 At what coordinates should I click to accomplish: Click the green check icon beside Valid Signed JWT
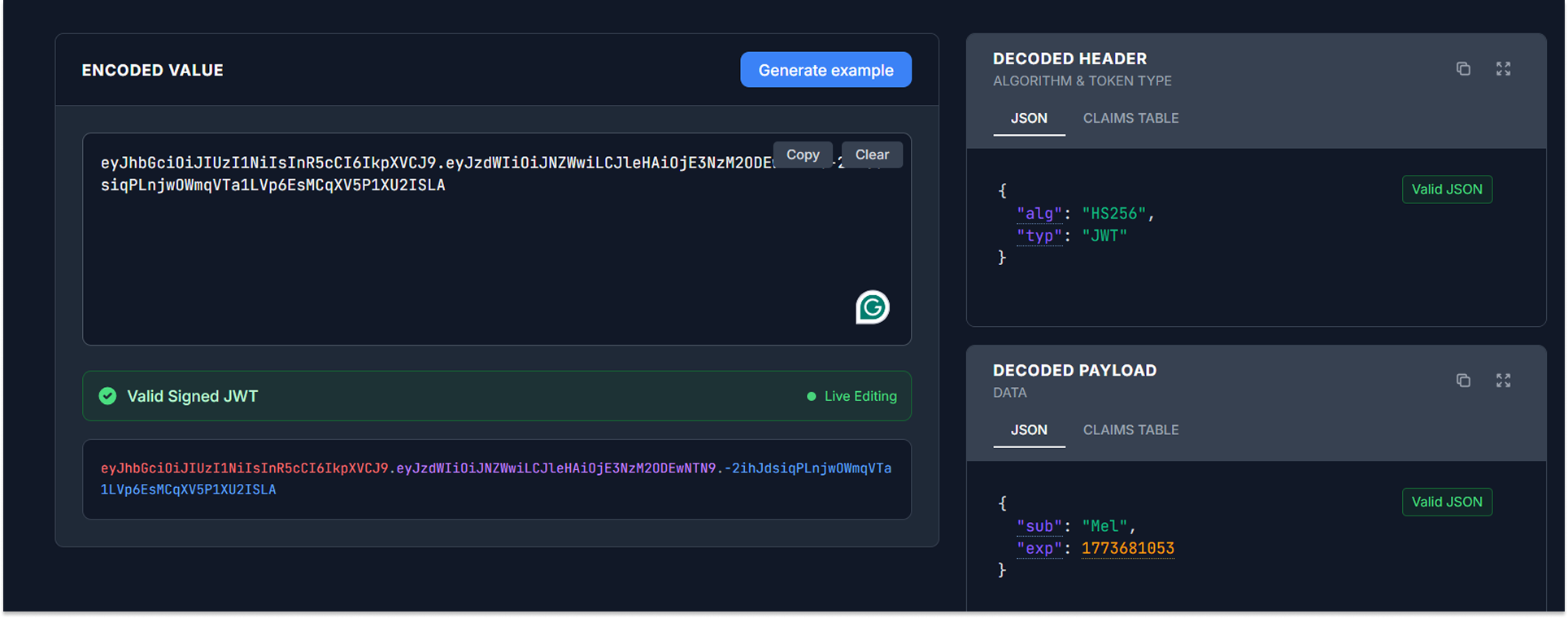click(x=107, y=396)
